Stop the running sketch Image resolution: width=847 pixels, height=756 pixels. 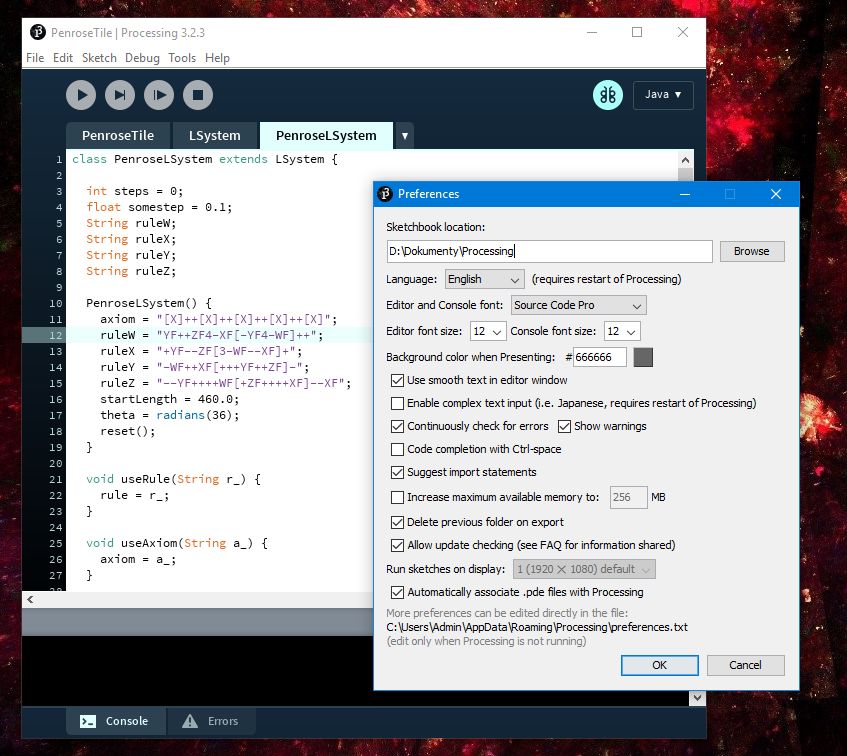[x=198, y=95]
